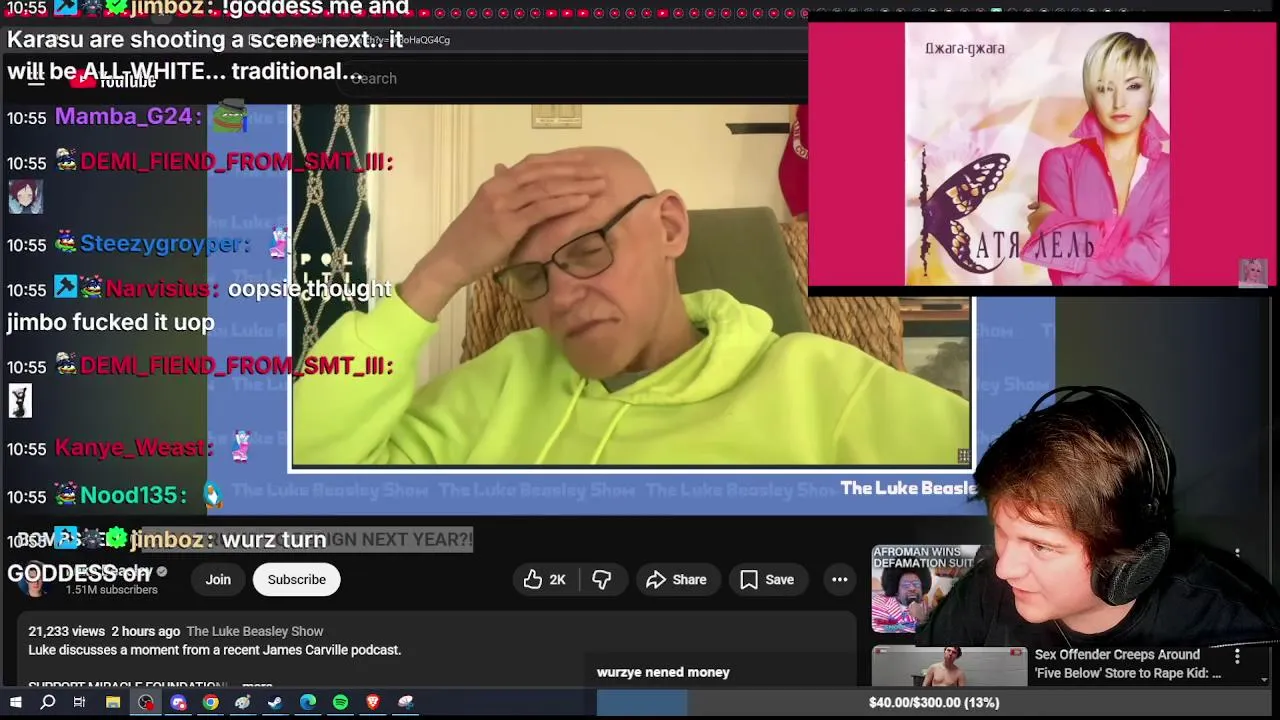This screenshot has width=1280, height=720.
Task: Click the '1.51M subscribers' count
Action: pyautogui.click(x=112, y=590)
